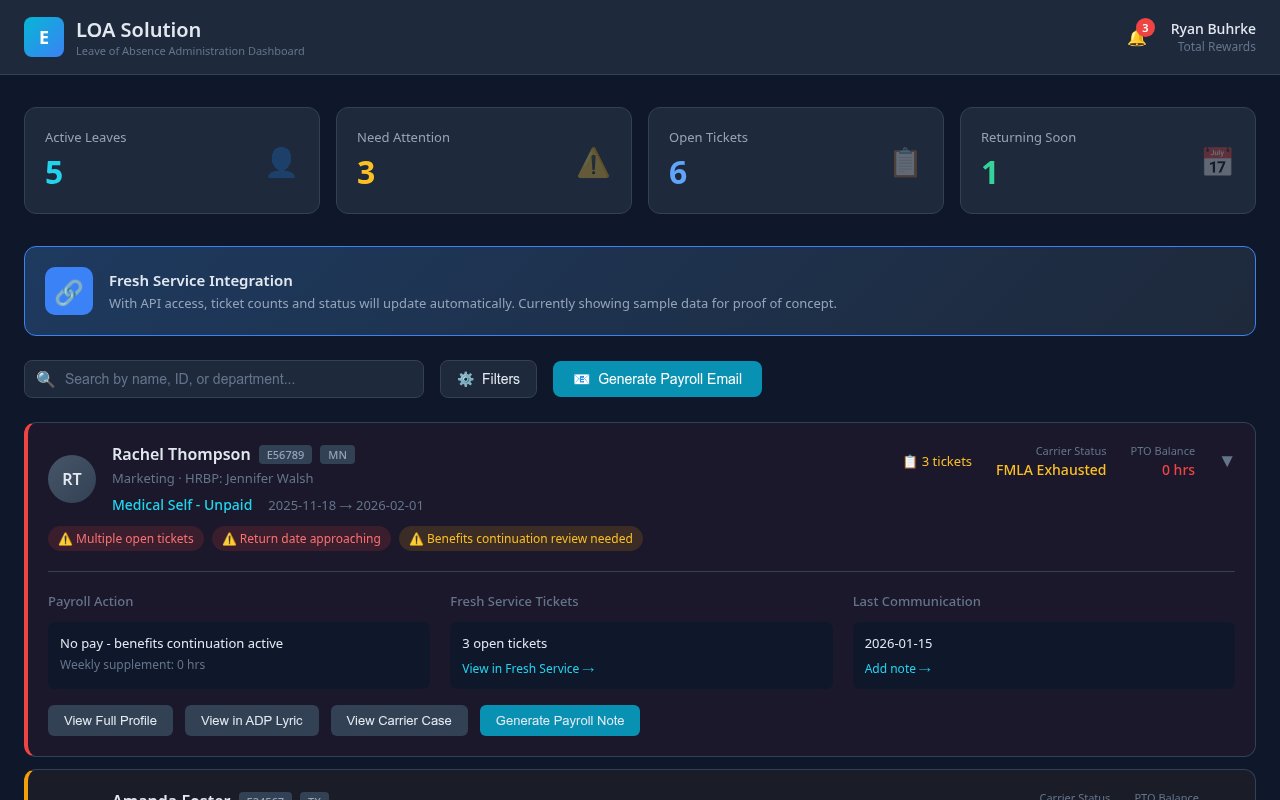The width and height of the screenshot is (1280, 800).
Task: Open notifications via the bell icon
Action: click(x=1137, y=36)
